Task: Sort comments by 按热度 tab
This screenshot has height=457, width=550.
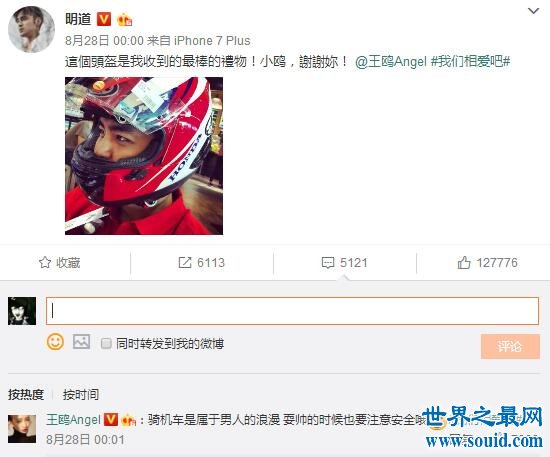Action: pyautogui.click(x=26, y=395)
